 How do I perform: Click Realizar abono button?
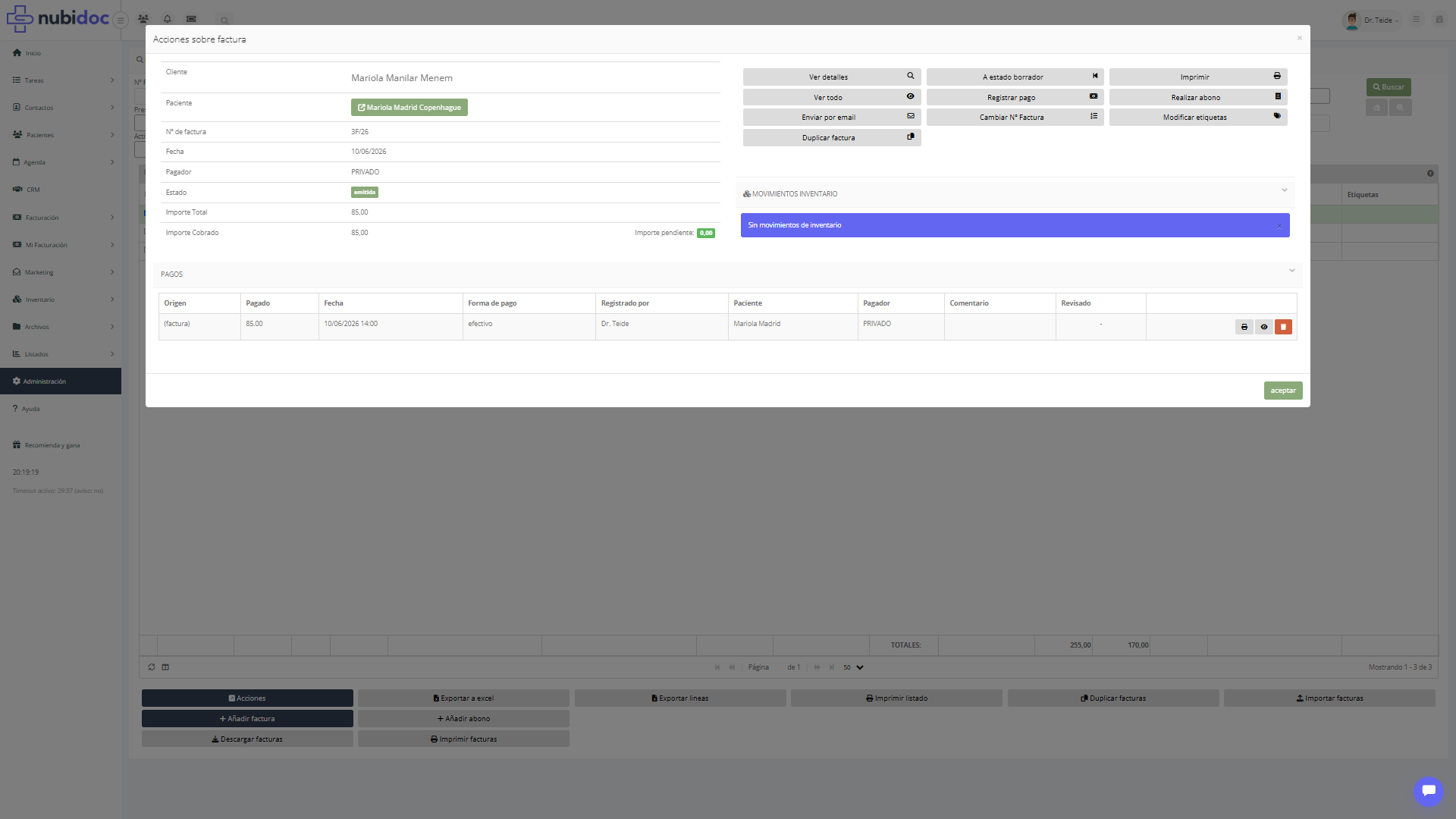pyautogui.click(x=1198, y=97)
